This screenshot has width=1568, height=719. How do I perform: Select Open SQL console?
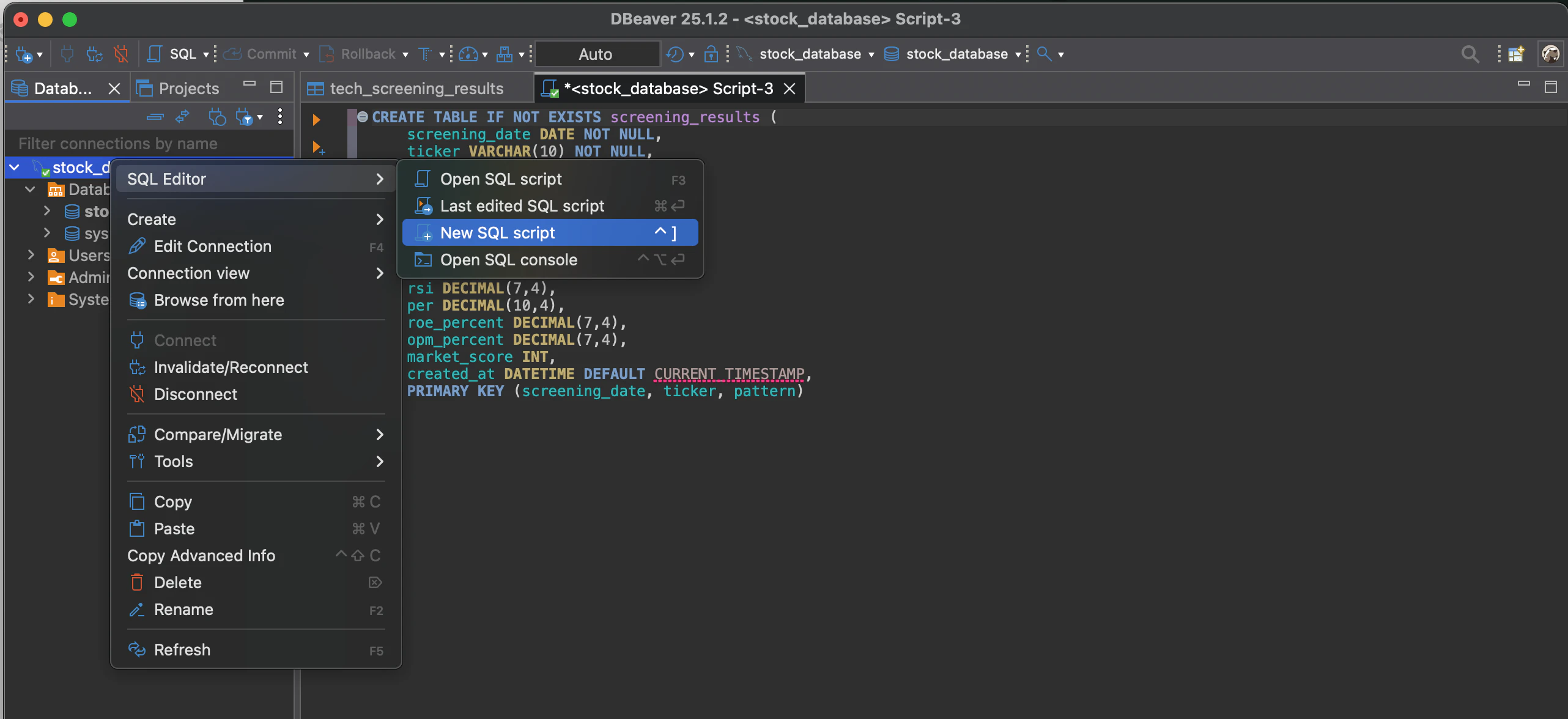click(x=550, y=260)
